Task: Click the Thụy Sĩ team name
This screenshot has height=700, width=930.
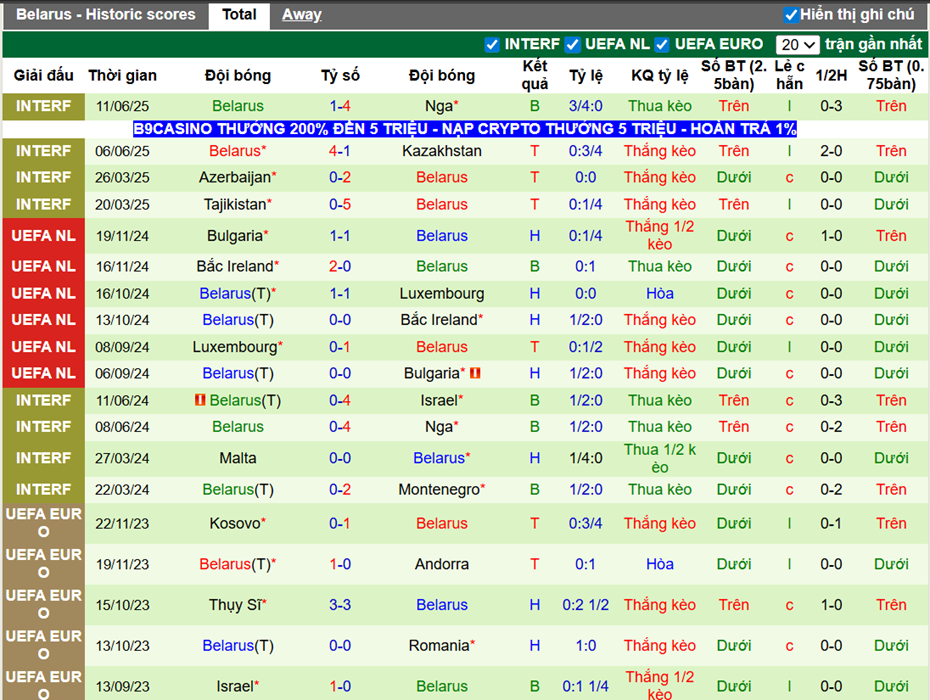Action: (x=235, y=605)
